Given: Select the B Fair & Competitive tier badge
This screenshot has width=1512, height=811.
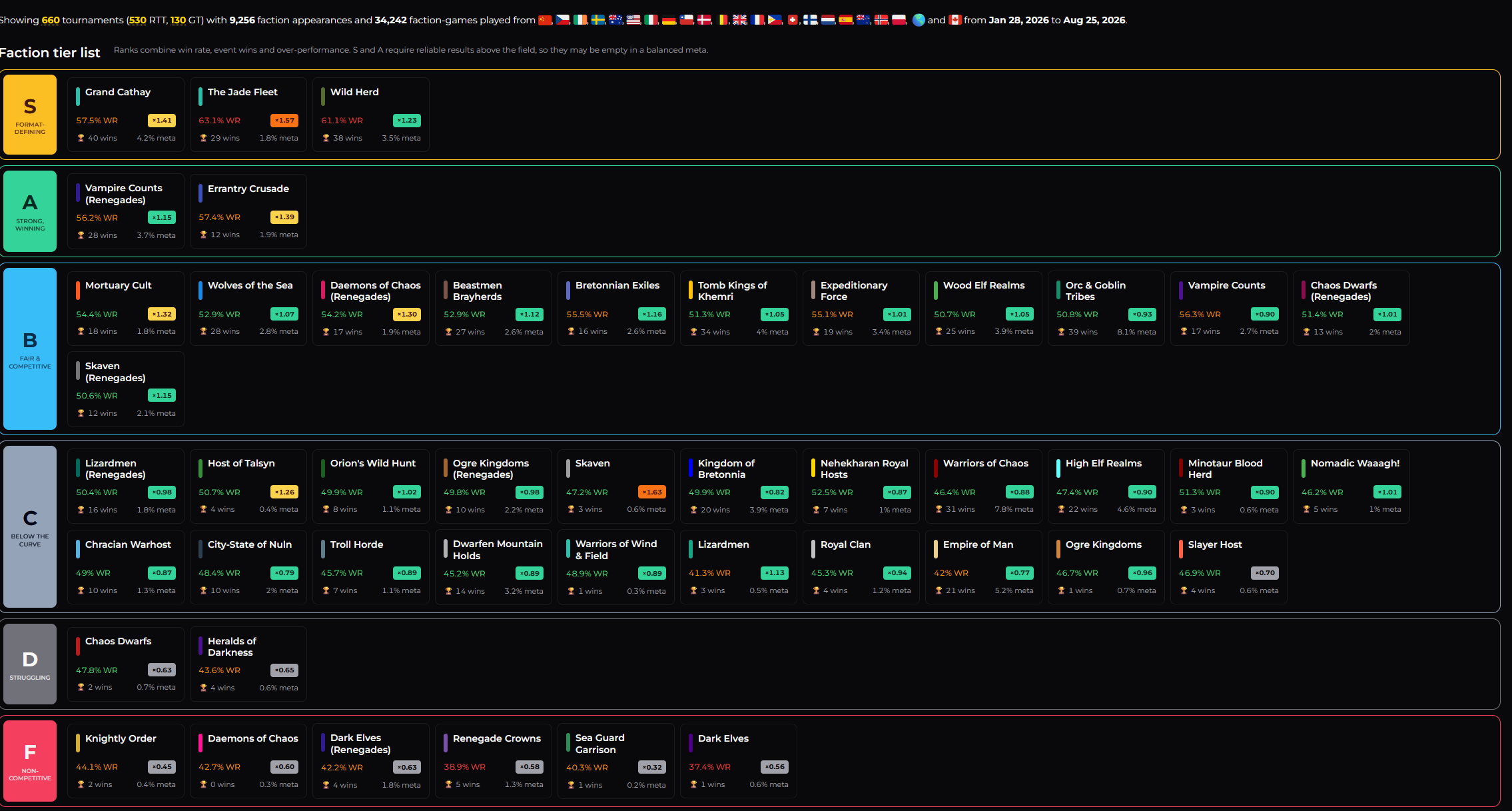Looking at the screenshot, I should coord(30,349).
